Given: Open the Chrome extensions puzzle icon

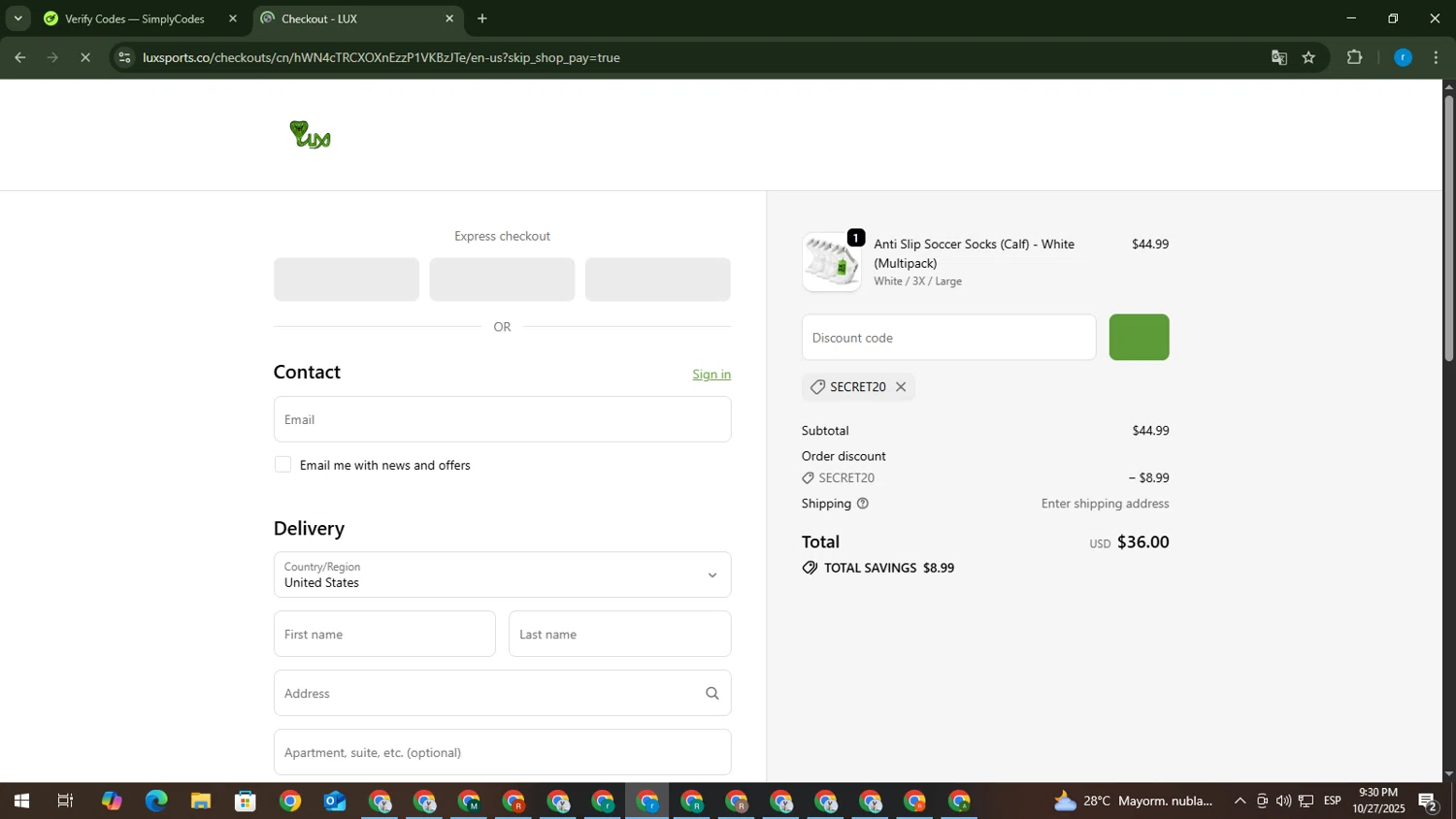Looking at the screenshot, I should [1355, 57].
